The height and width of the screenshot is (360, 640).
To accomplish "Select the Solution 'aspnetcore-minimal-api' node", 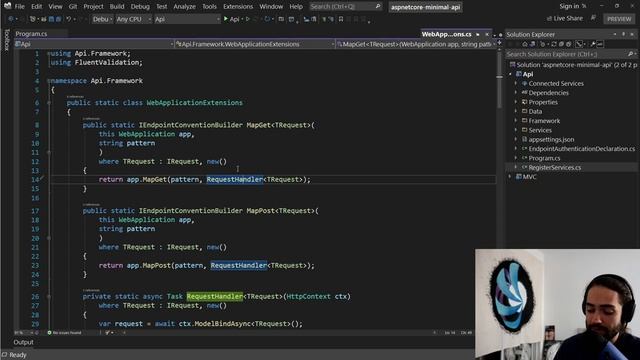I will [576, 65].
